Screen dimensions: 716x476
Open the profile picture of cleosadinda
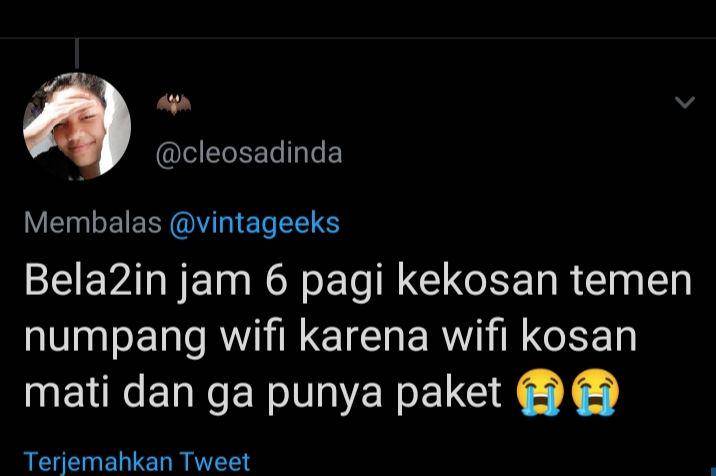click(x=77, y=126)
